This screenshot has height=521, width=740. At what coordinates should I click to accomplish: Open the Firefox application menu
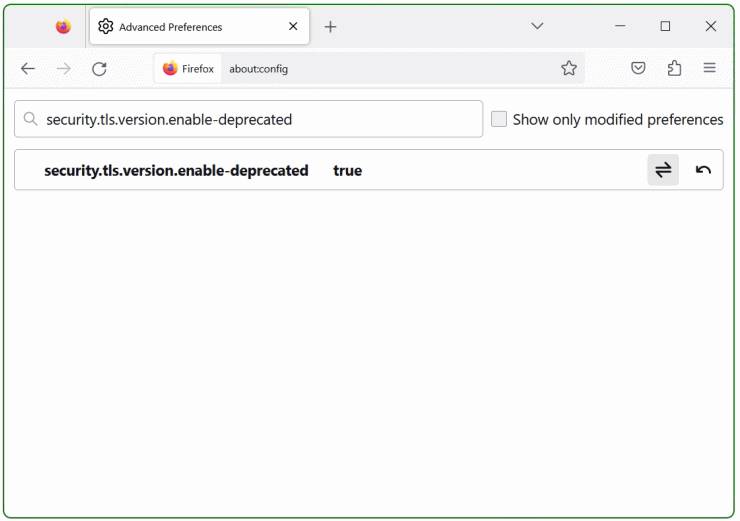click(709, 68)
